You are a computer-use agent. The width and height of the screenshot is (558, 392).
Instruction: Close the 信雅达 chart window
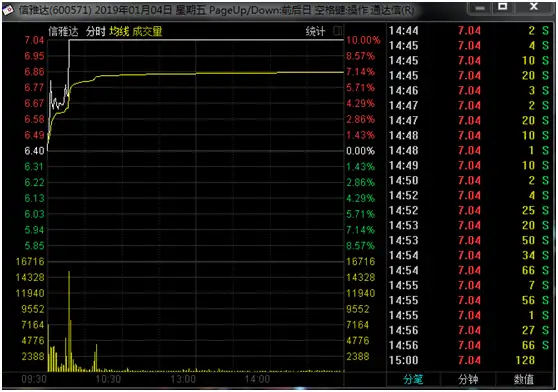(x=534, y=7)
